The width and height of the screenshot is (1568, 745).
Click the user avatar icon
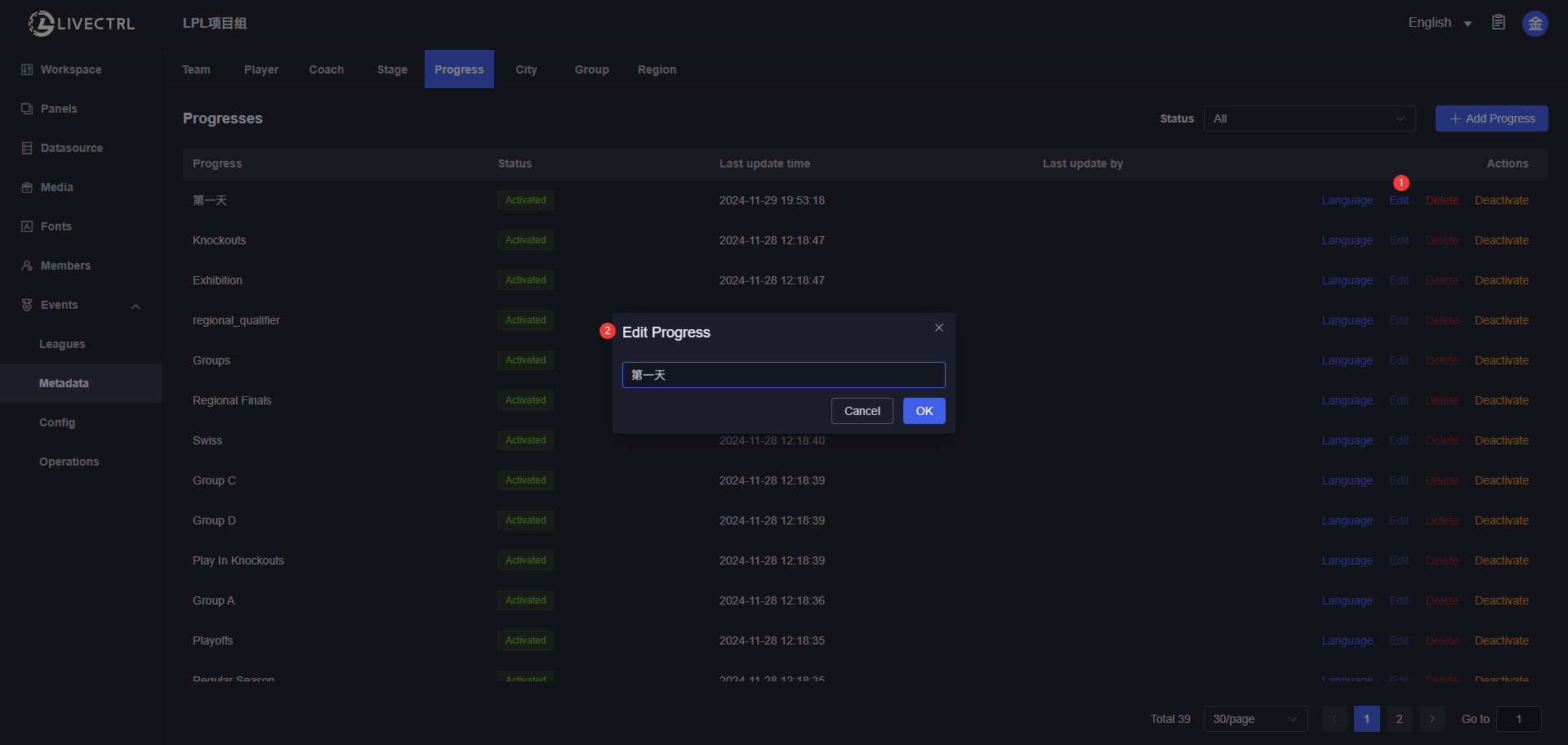pyautogui.click(x=1535, y=24)
